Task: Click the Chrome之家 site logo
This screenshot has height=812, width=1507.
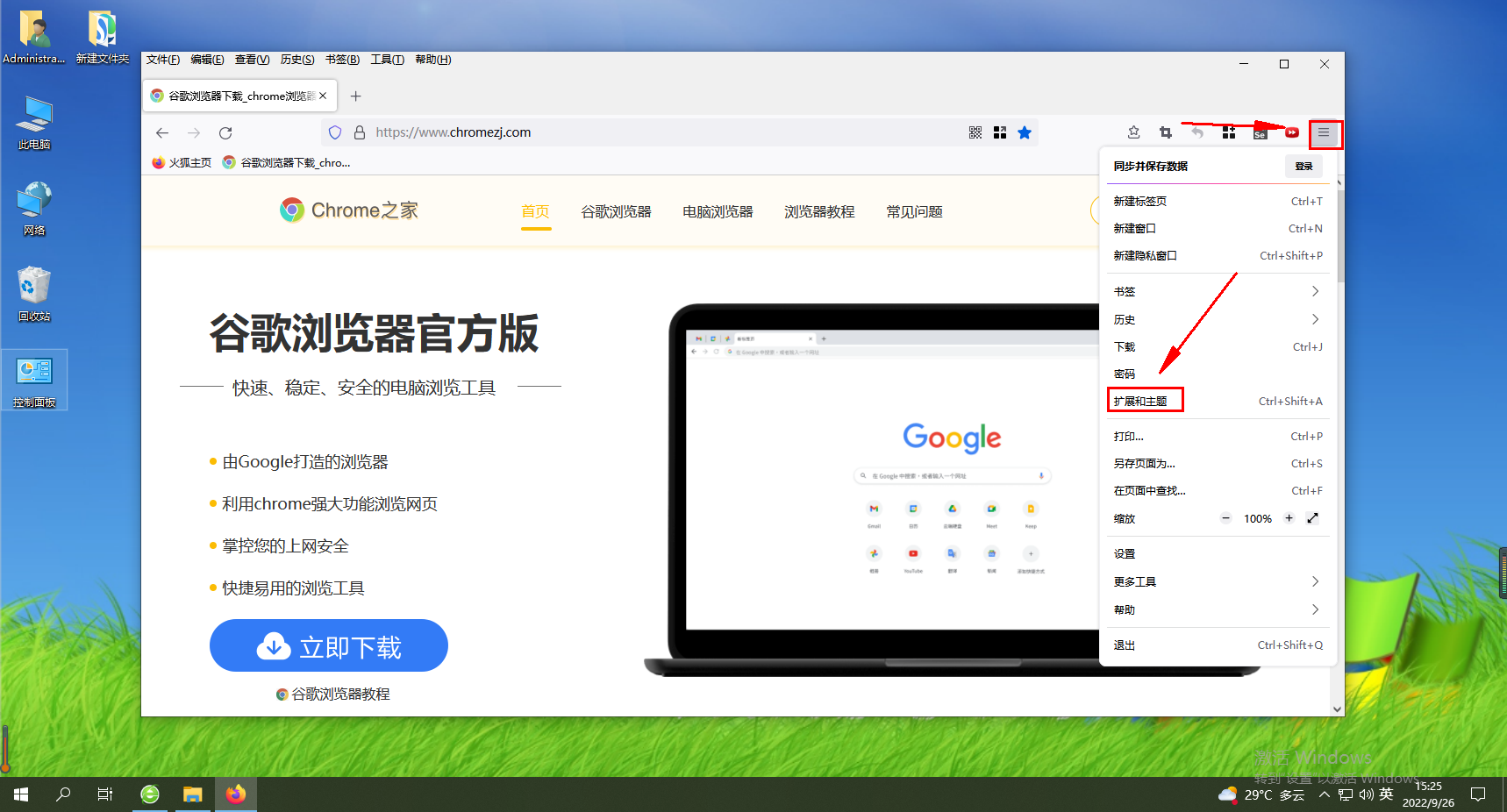Action: [x=349, y=210]
